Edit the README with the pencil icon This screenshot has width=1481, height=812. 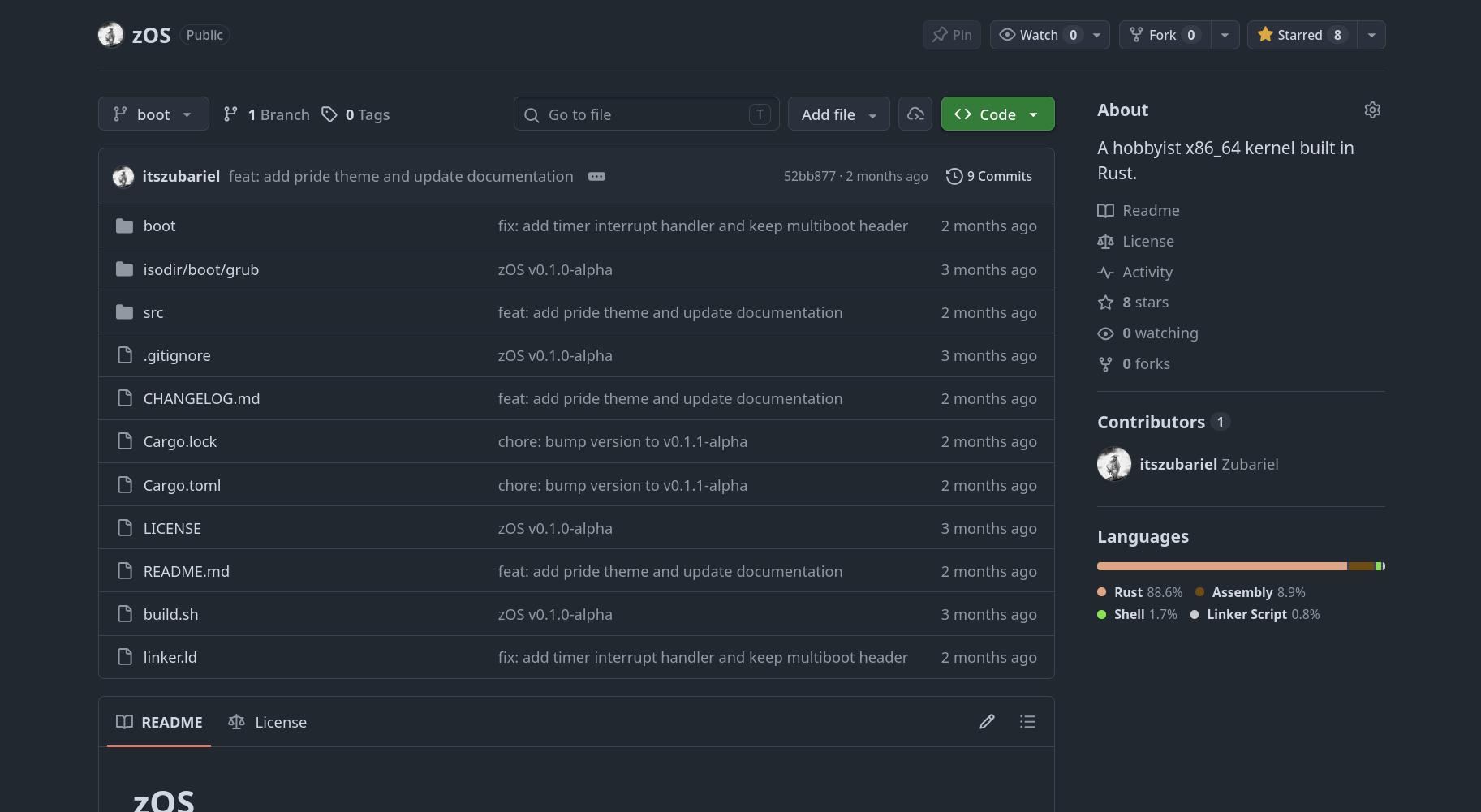[x=987, y=722]
